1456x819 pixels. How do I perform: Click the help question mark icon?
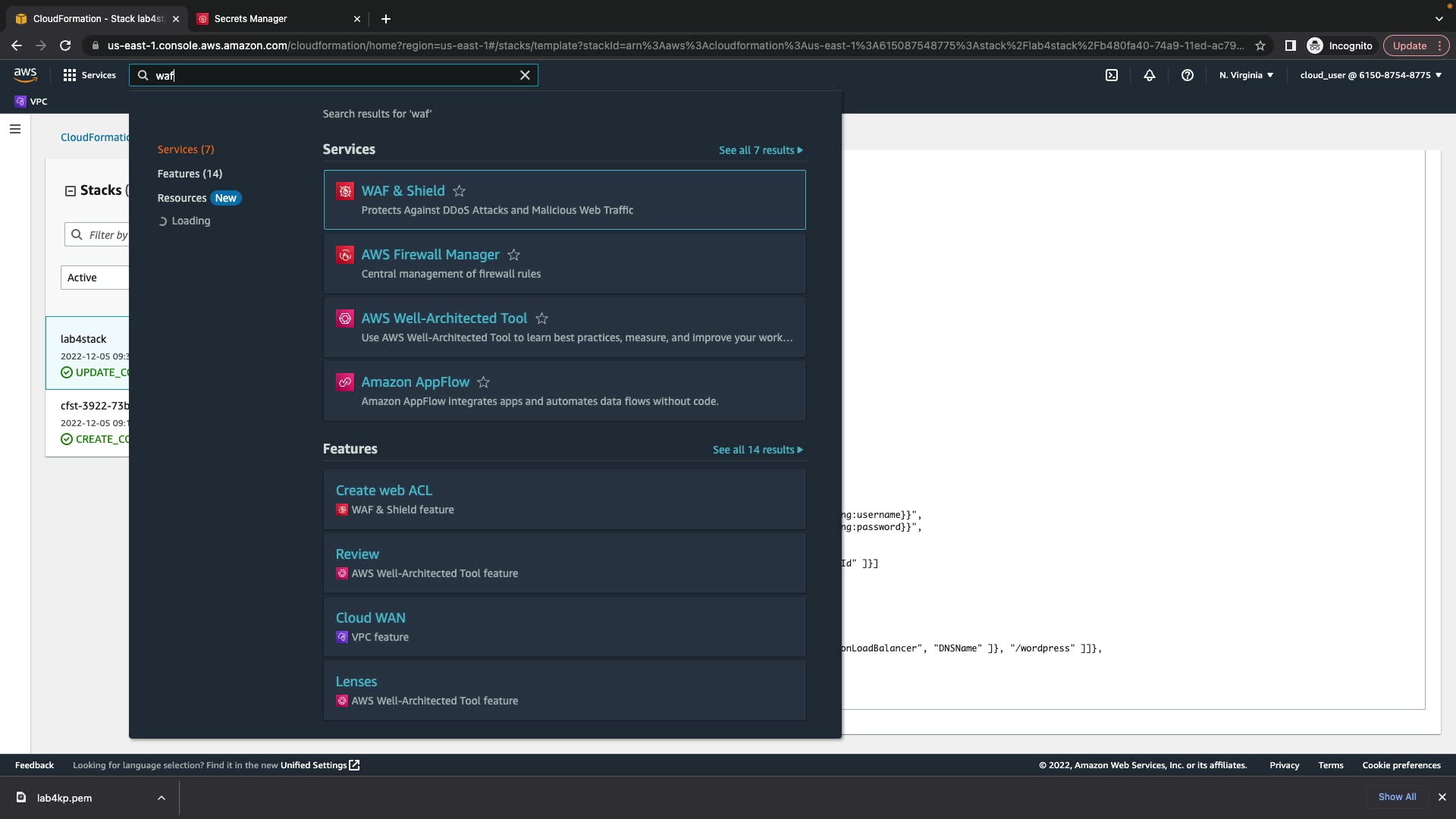1188,75
